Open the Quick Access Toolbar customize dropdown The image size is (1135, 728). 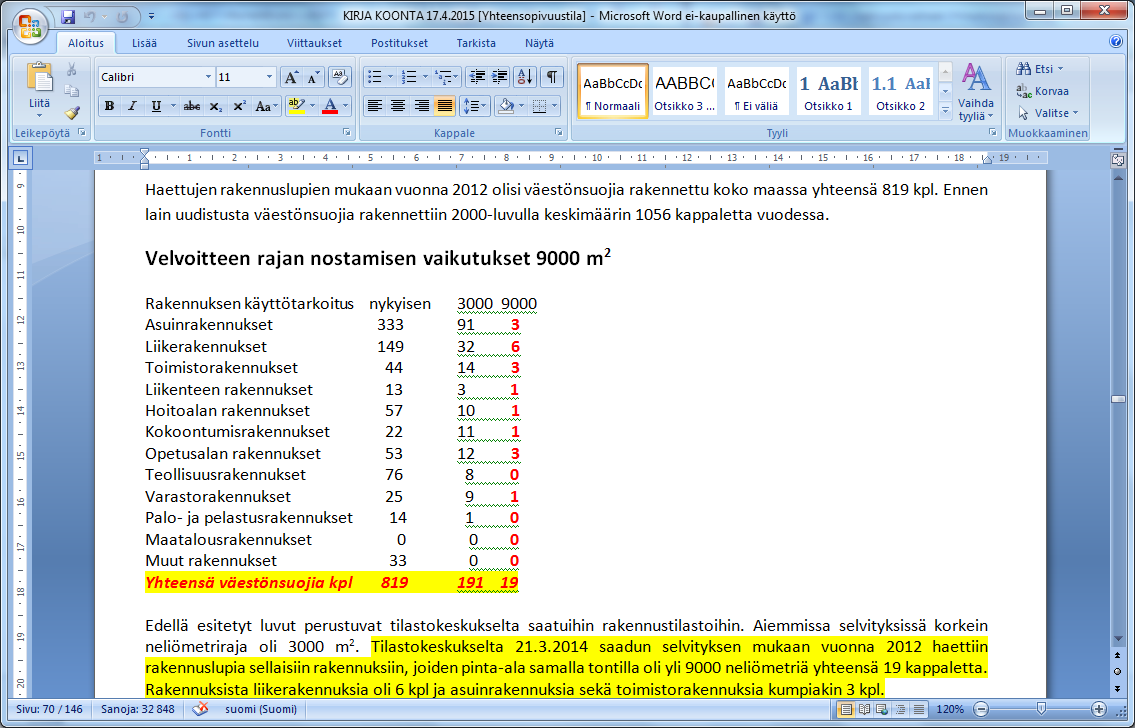click(x=151, y=16)
